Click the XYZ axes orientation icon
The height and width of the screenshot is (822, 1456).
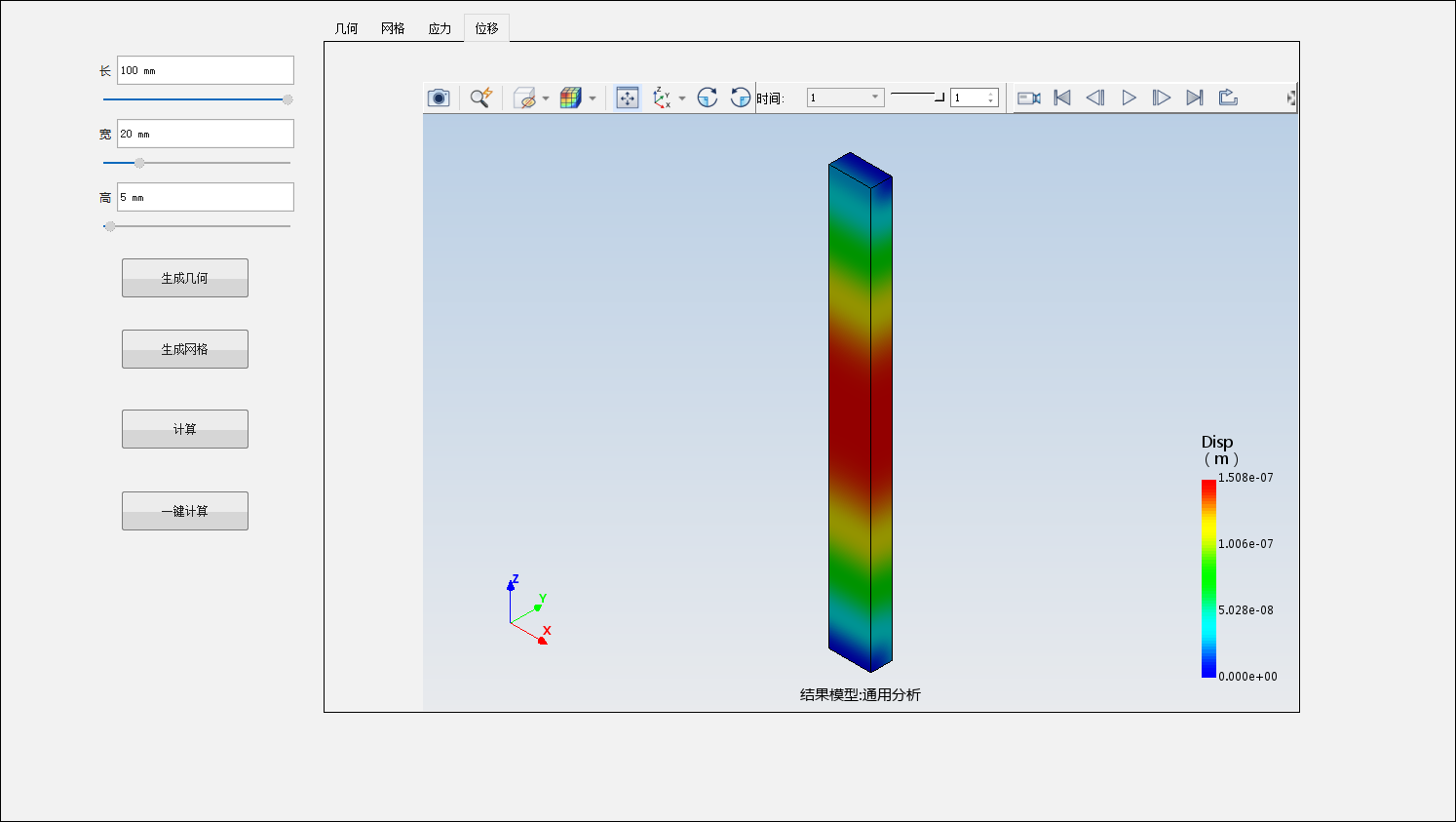point(662,98)
